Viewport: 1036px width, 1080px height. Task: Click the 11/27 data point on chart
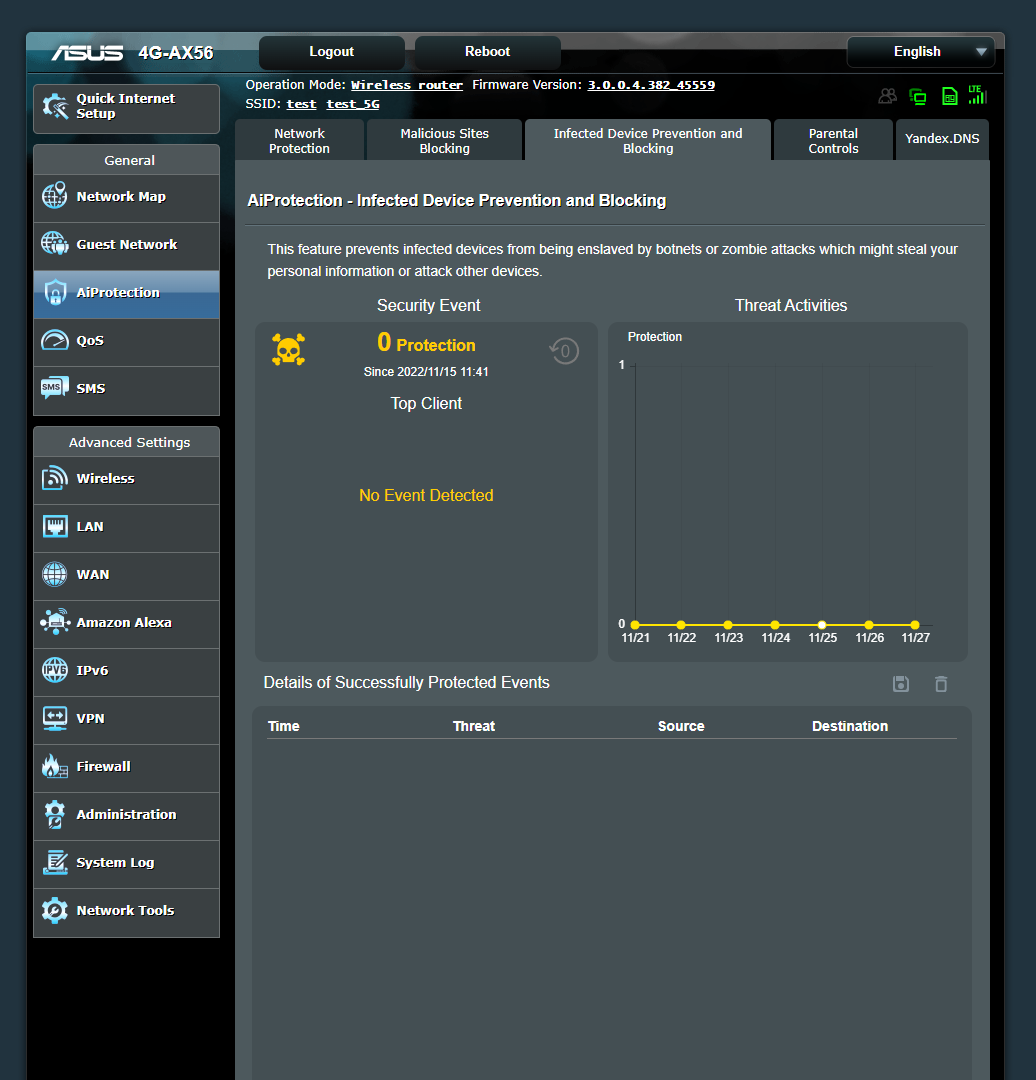pos(915,625)
